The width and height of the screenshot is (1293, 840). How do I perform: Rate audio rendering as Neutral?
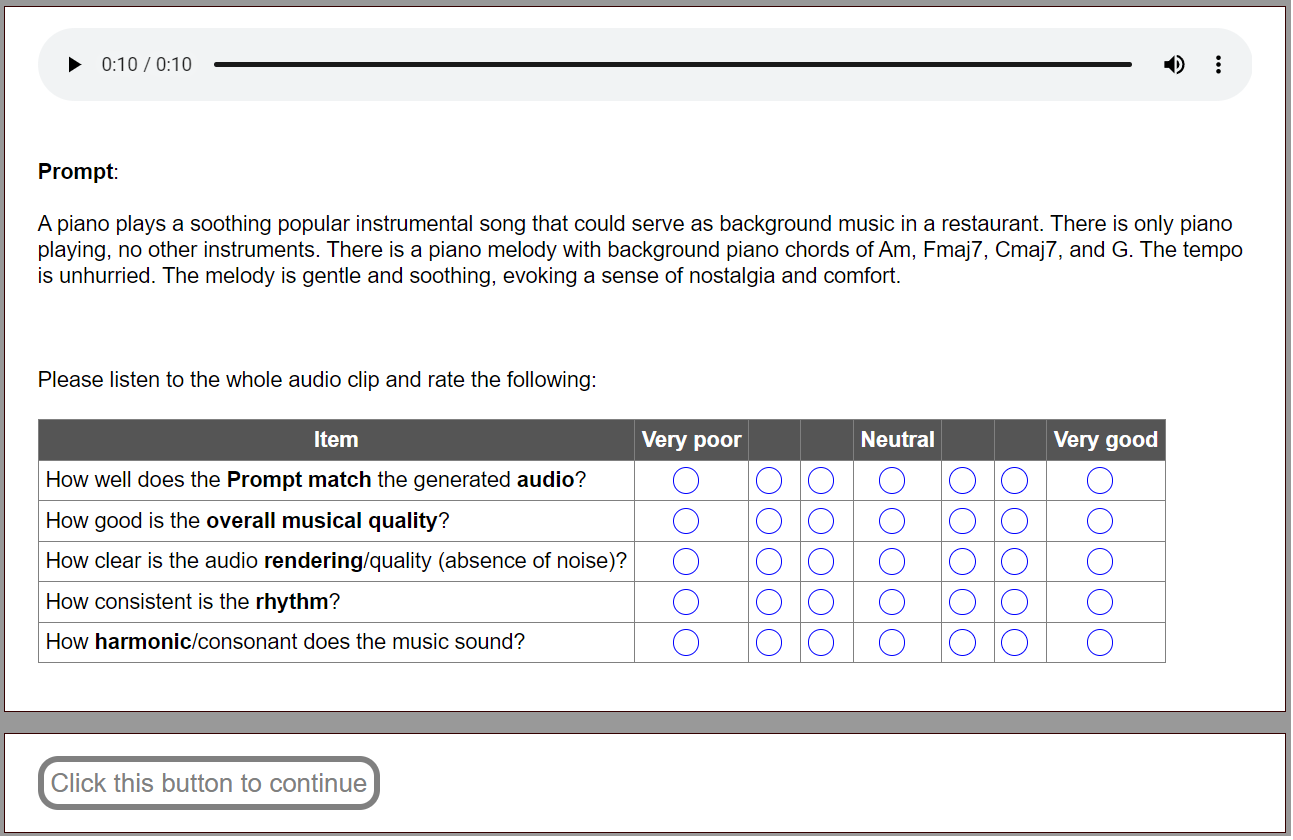point(892,562)
